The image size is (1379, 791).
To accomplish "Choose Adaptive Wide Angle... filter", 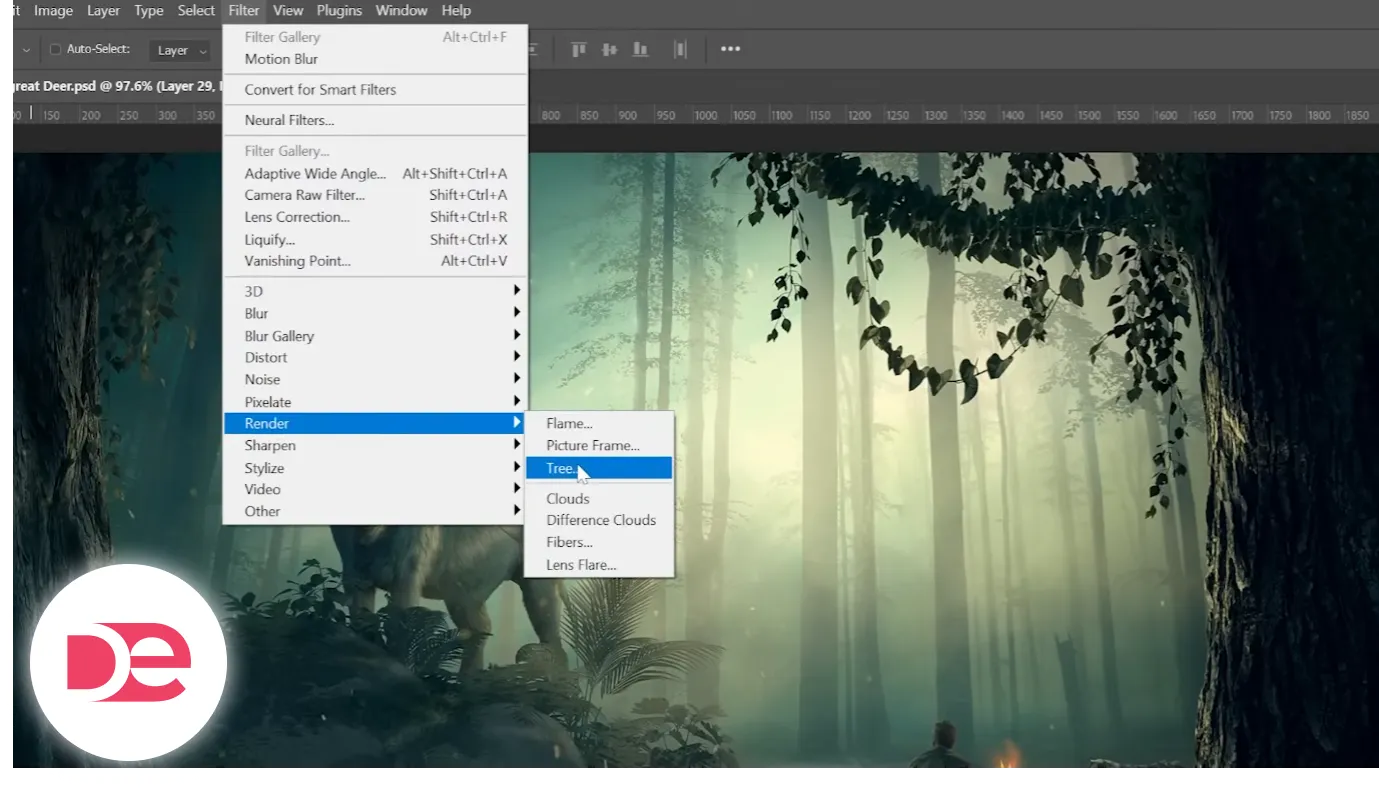I will [x=375, y=174].
